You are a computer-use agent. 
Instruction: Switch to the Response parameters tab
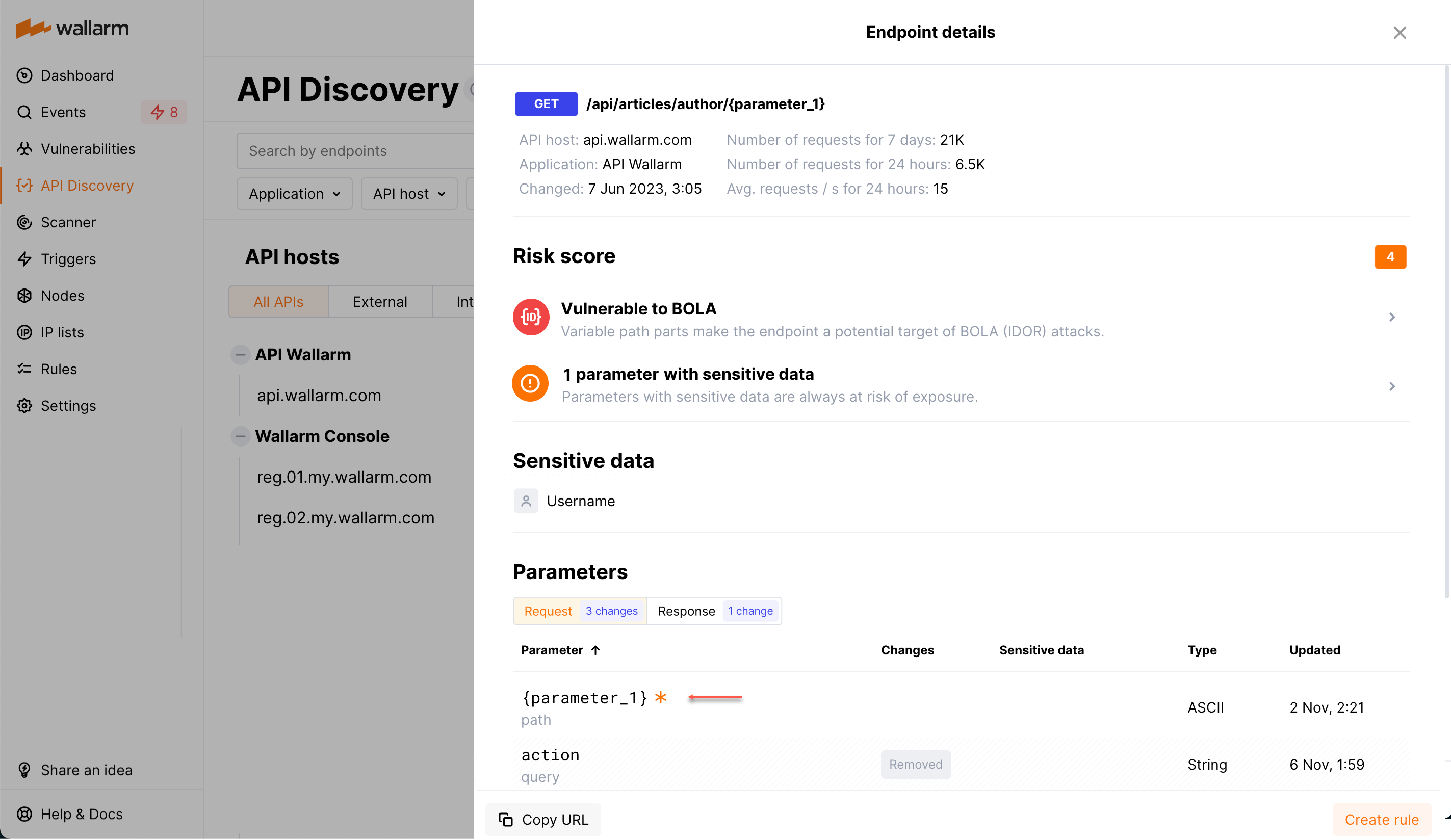715,612
